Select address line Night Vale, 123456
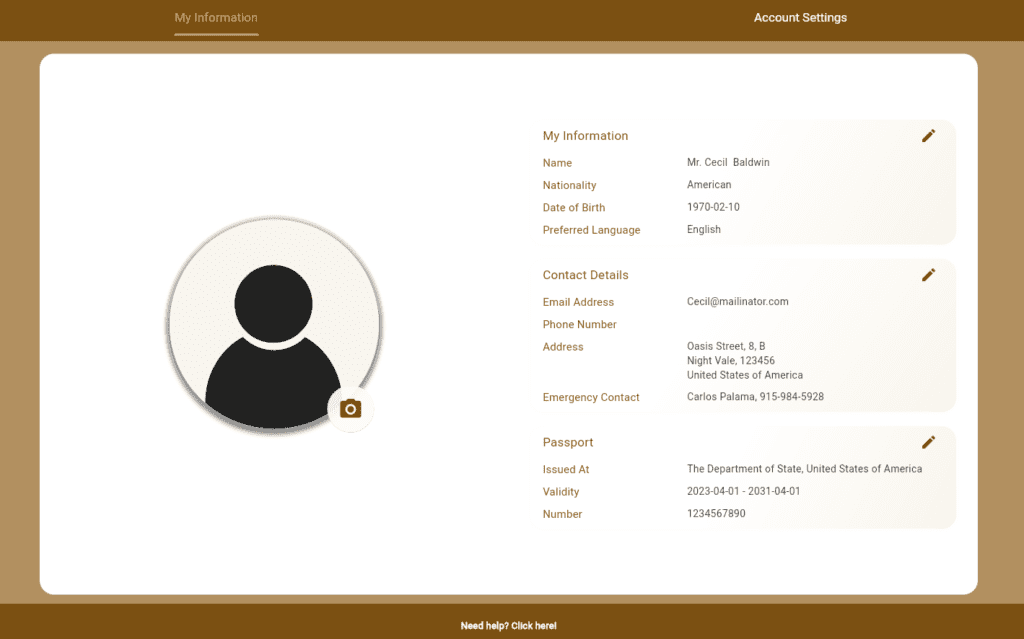Screen dimensions: 1024x639 point(731,361)
